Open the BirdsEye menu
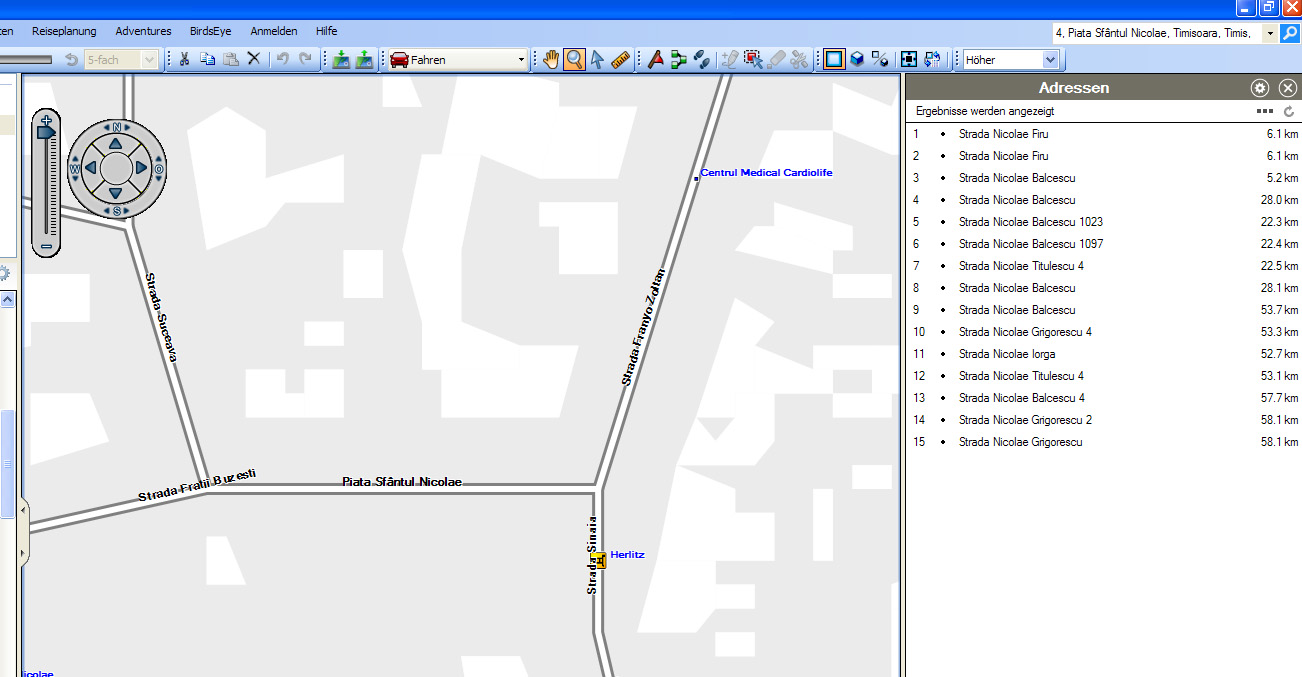This screenshot has height=677, width=1302. pyautogui.click(x=210, y=31)
